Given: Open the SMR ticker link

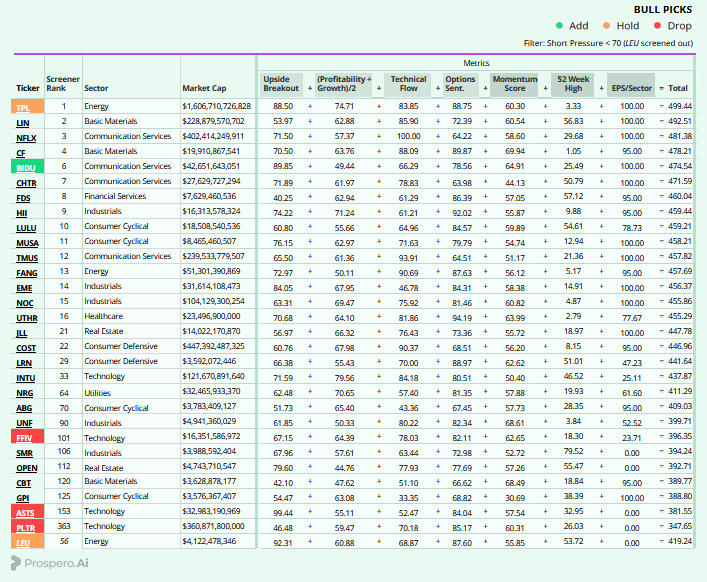Looking at the screenshot, I should (24, 453).
